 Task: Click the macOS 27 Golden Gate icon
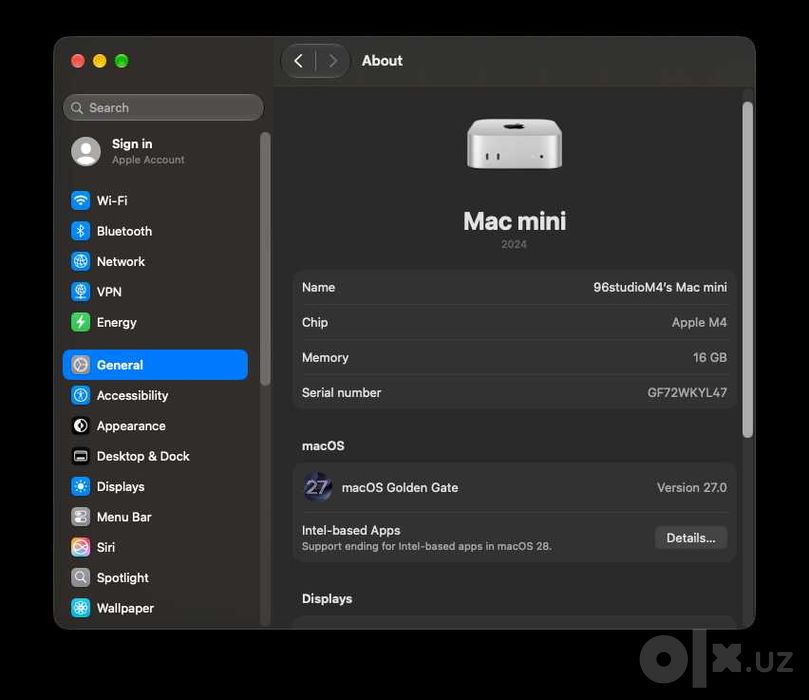tap(317, 487)
